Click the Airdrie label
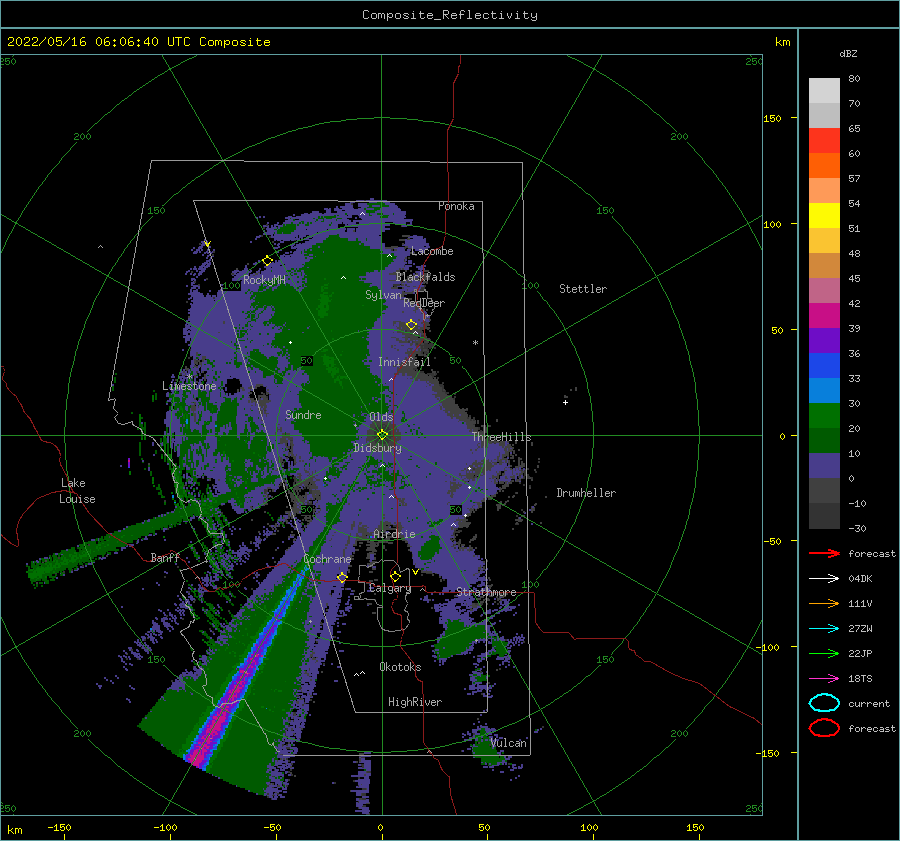900x841 pixels. tap(394, 534)
